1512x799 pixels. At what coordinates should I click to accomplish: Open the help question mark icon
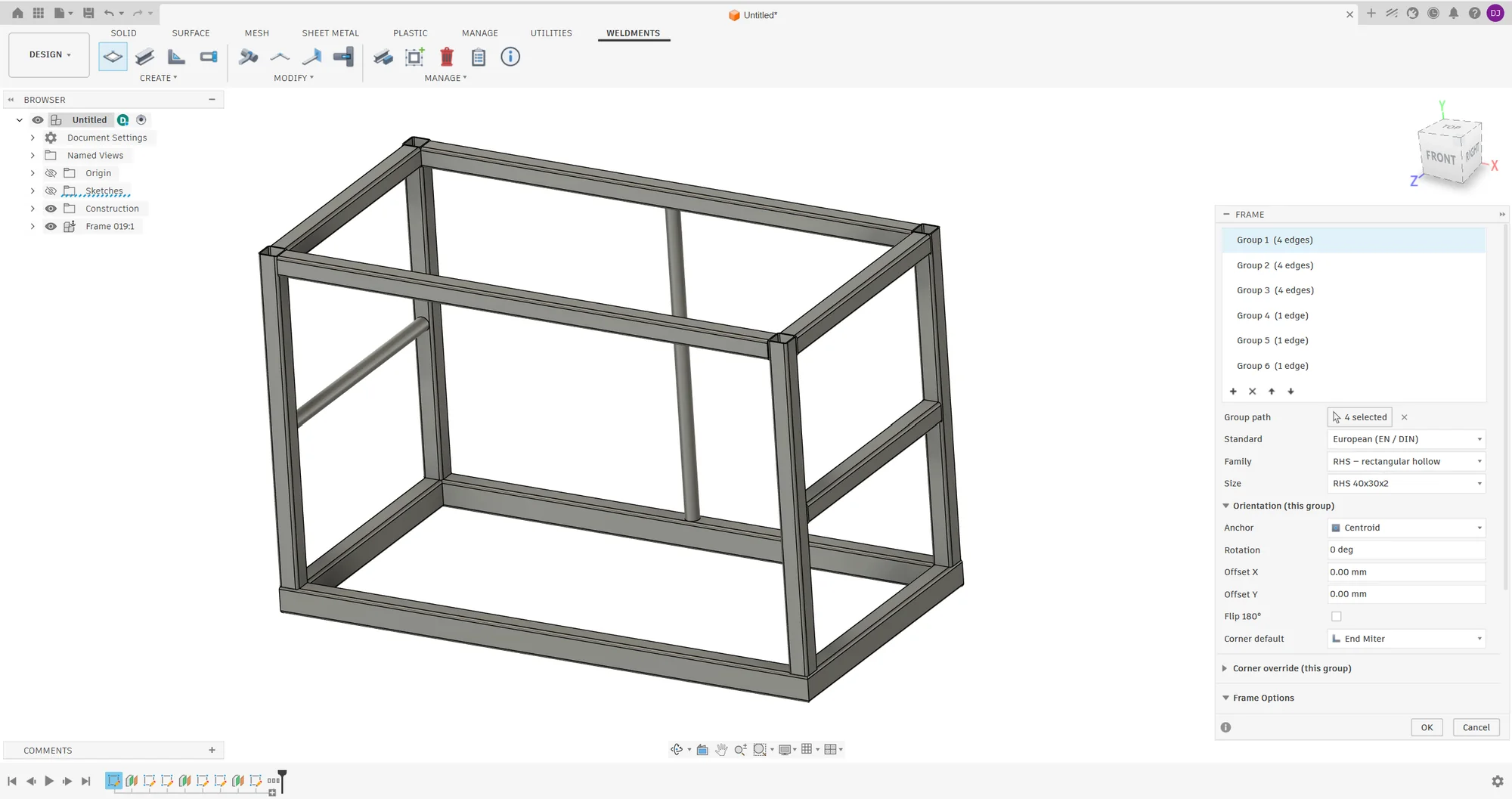pyautogui.click(x=1474, y=13)
